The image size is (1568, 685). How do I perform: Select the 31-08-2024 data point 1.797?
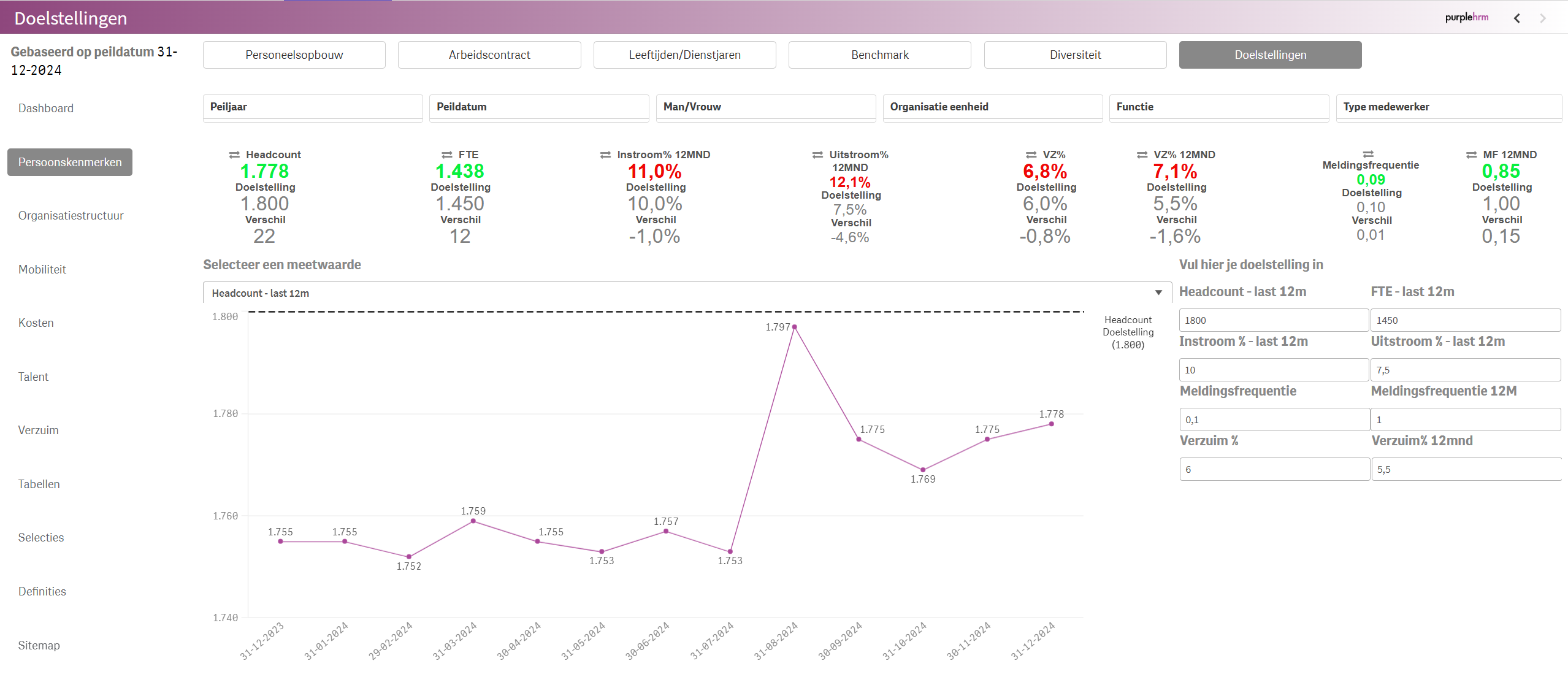tap(794, 327)
